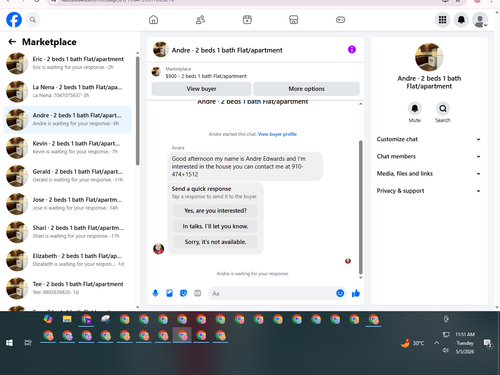500x375 pixels.
Task: Open notifications bell in header
Action: (461, 20)
